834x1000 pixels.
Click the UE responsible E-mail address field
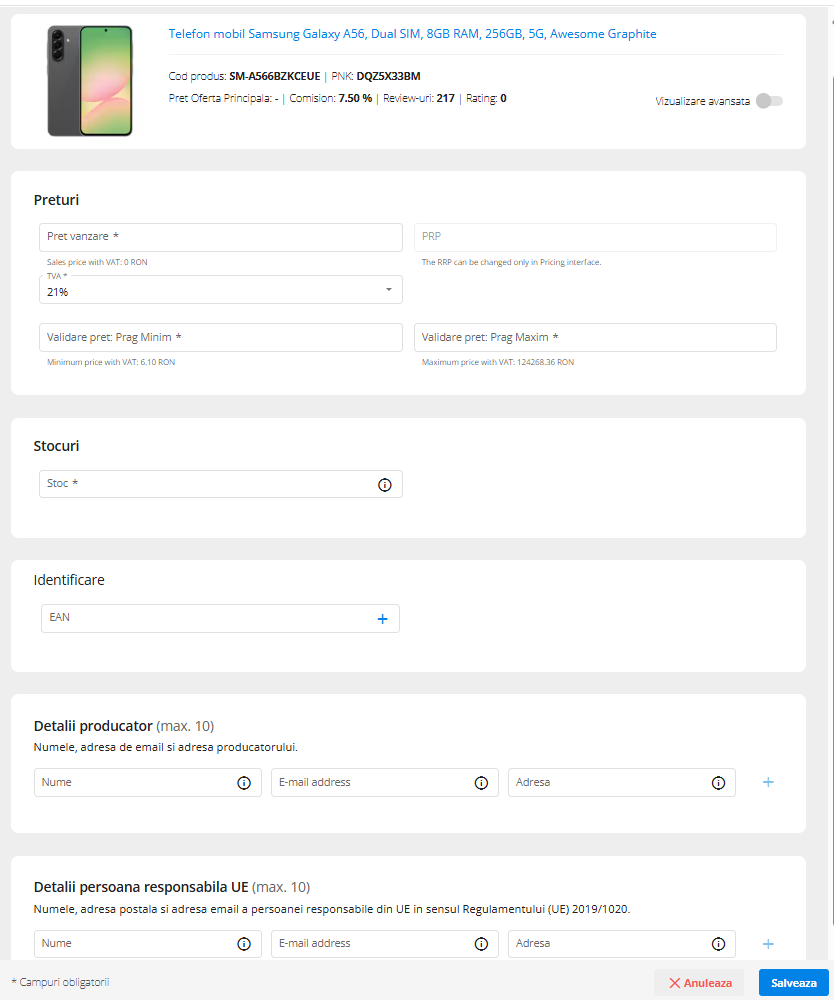point(370,944)
